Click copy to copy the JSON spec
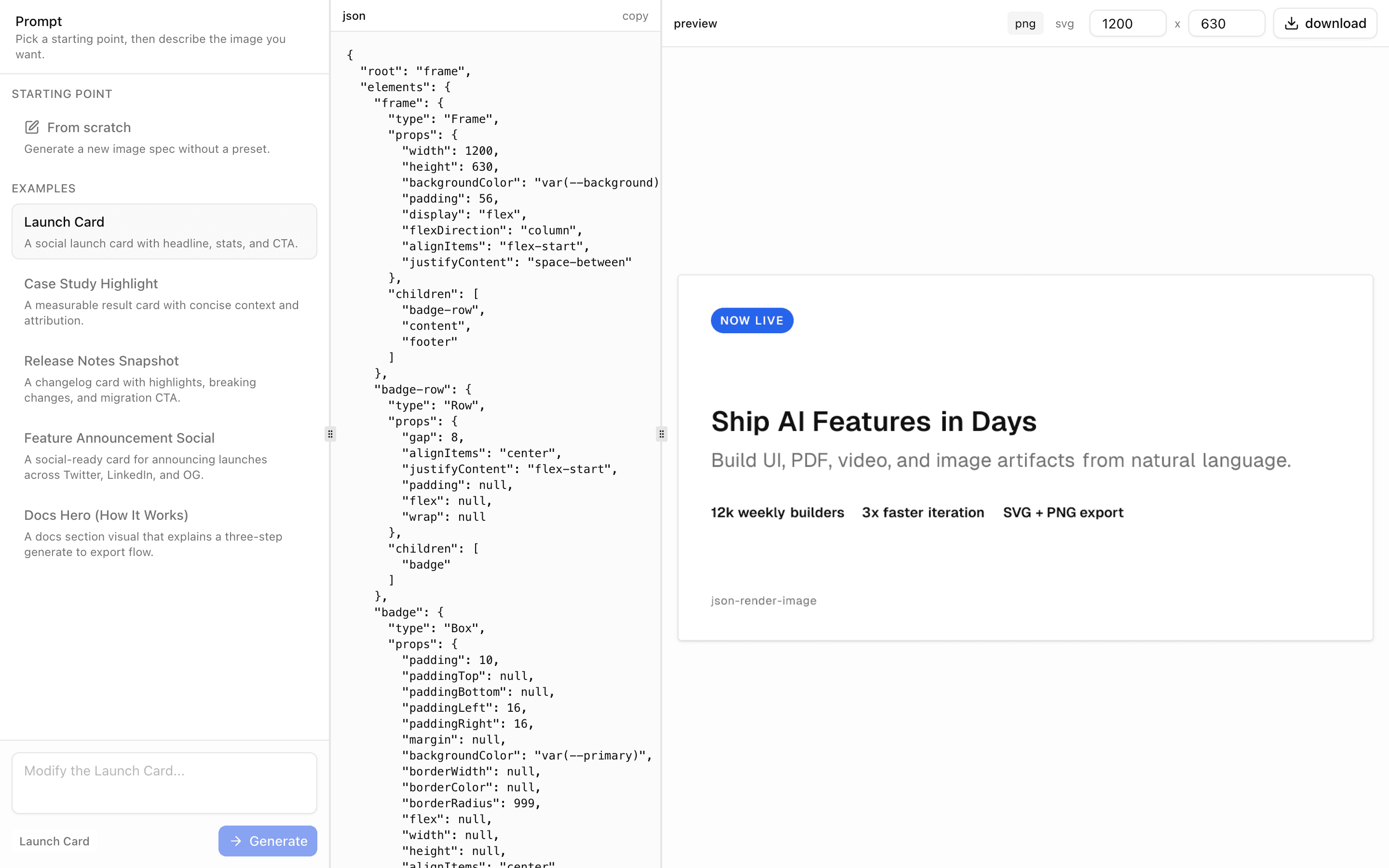The width and height of the screenshot is (1389, 868). tap(635, 15)
